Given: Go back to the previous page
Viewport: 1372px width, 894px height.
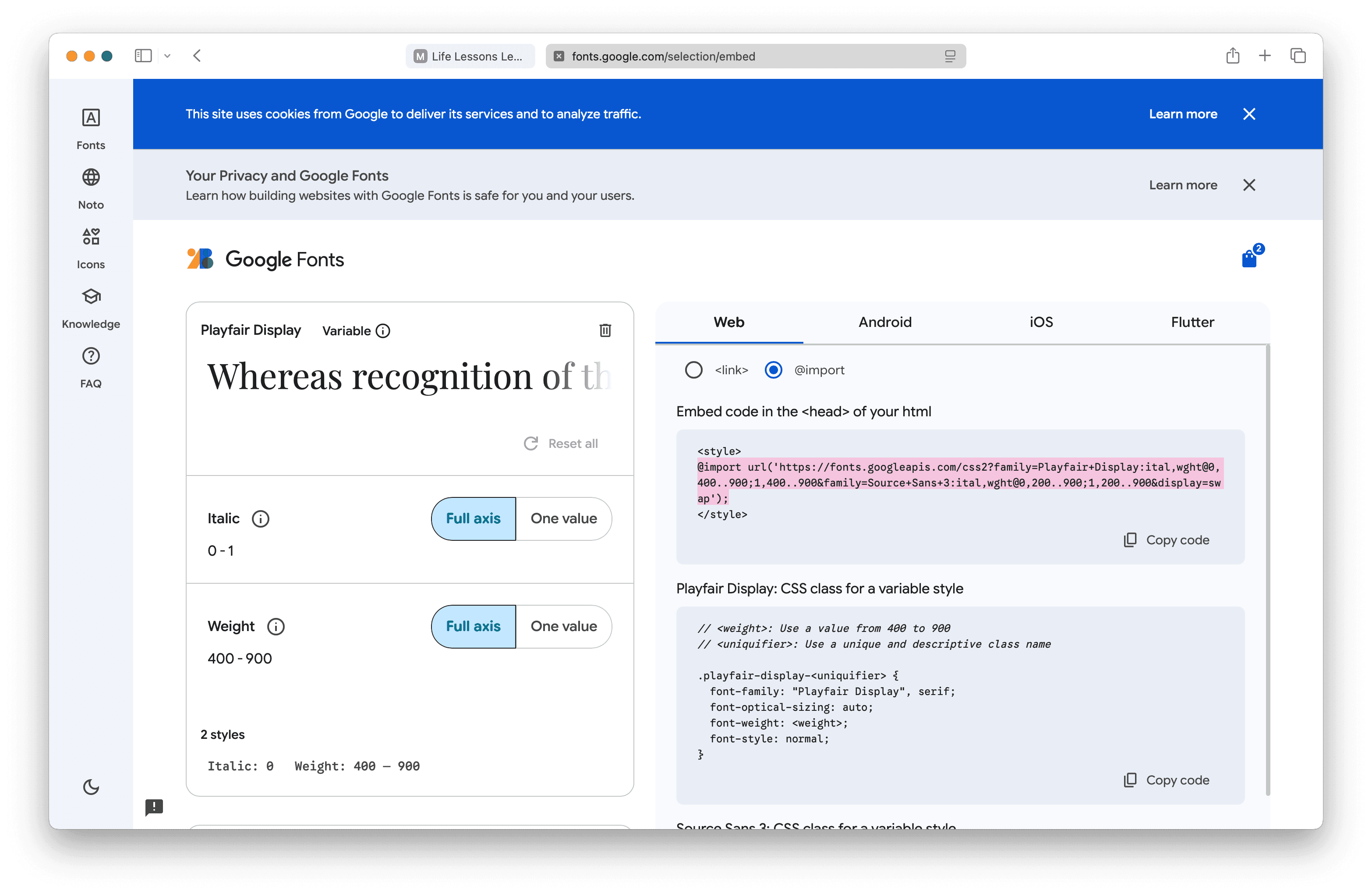Looking at the screenshot, I should coord(197,56).
